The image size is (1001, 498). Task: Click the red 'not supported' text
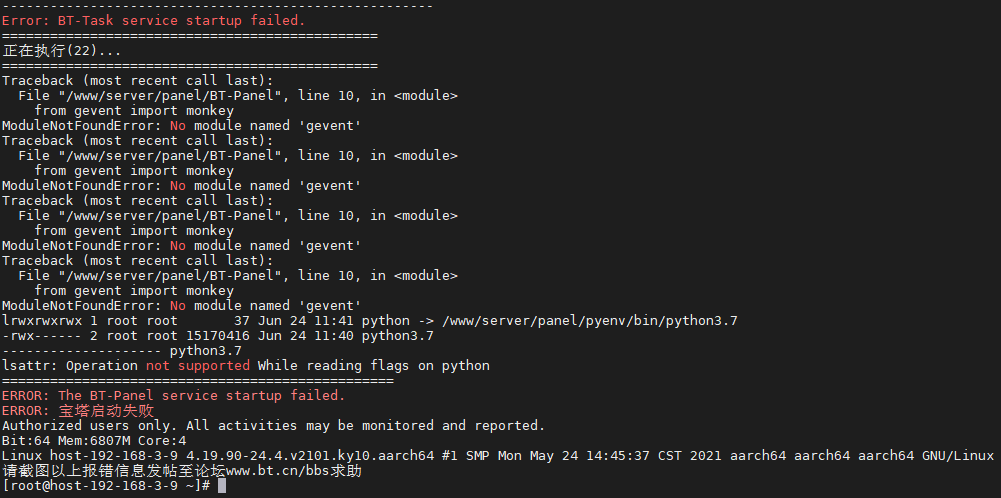pyautogui.click(x=198, y=366)
